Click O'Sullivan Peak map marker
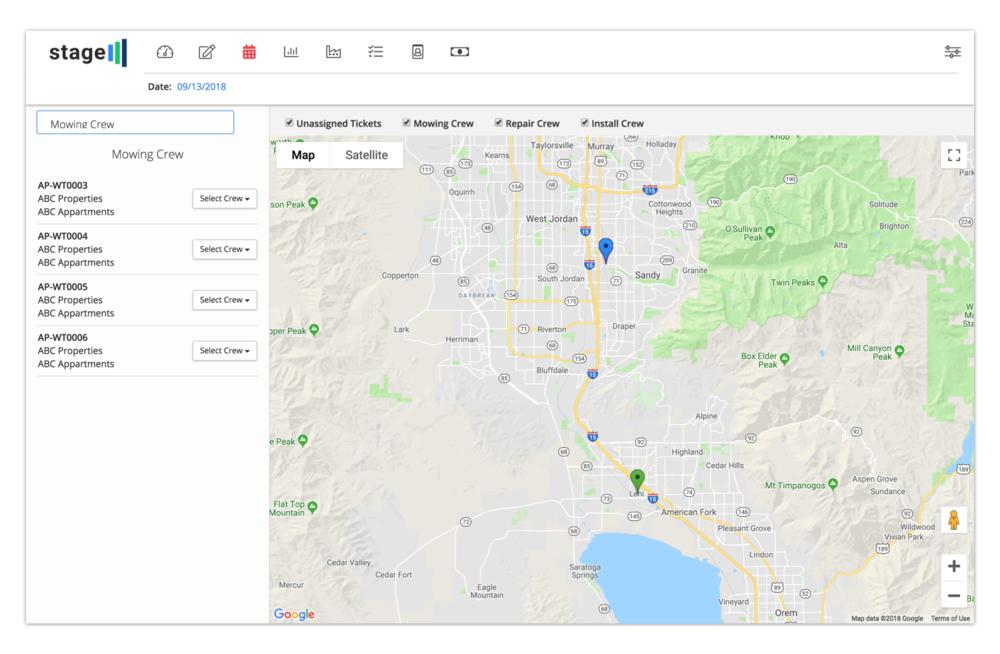This screenshot has width=1000, height=654. point(770,232)
